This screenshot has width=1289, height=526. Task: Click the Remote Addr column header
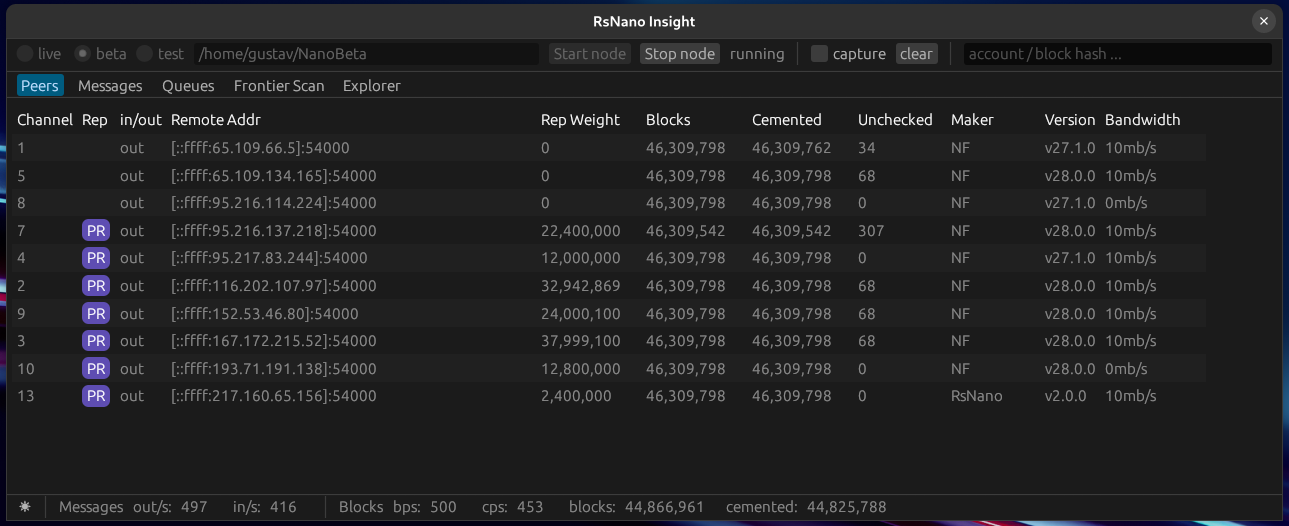point(216,120)
